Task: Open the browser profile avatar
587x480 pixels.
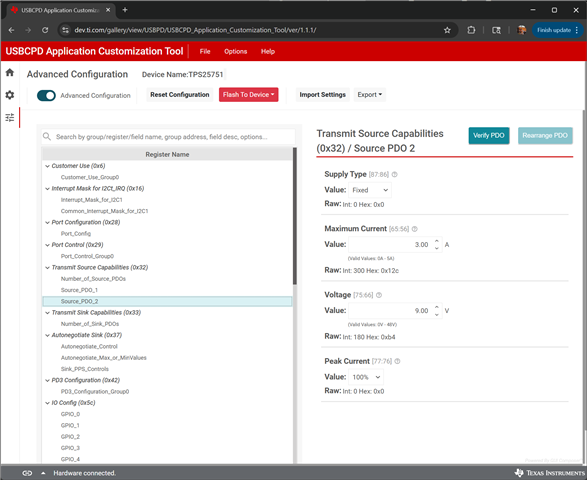Action: (x=521, y=30)
